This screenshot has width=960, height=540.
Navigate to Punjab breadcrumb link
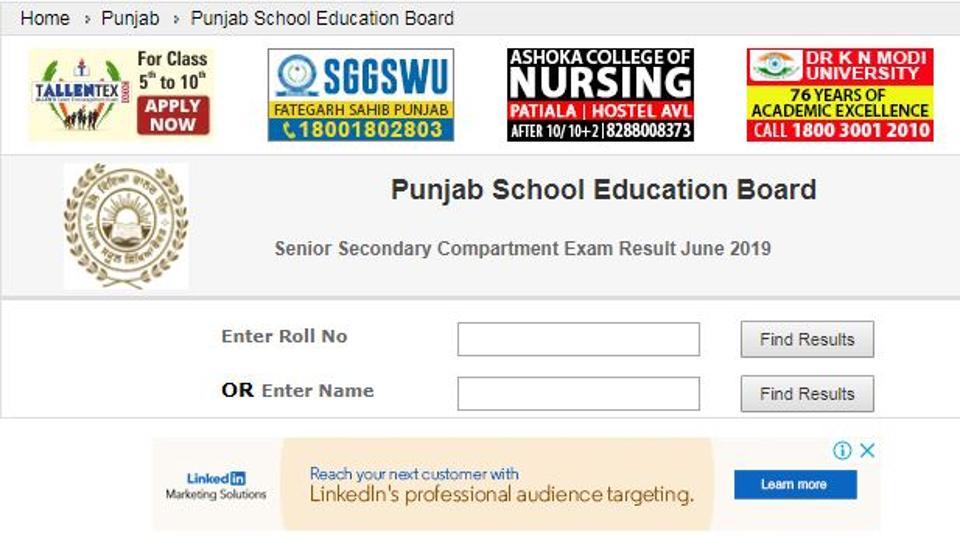[130, 18]
